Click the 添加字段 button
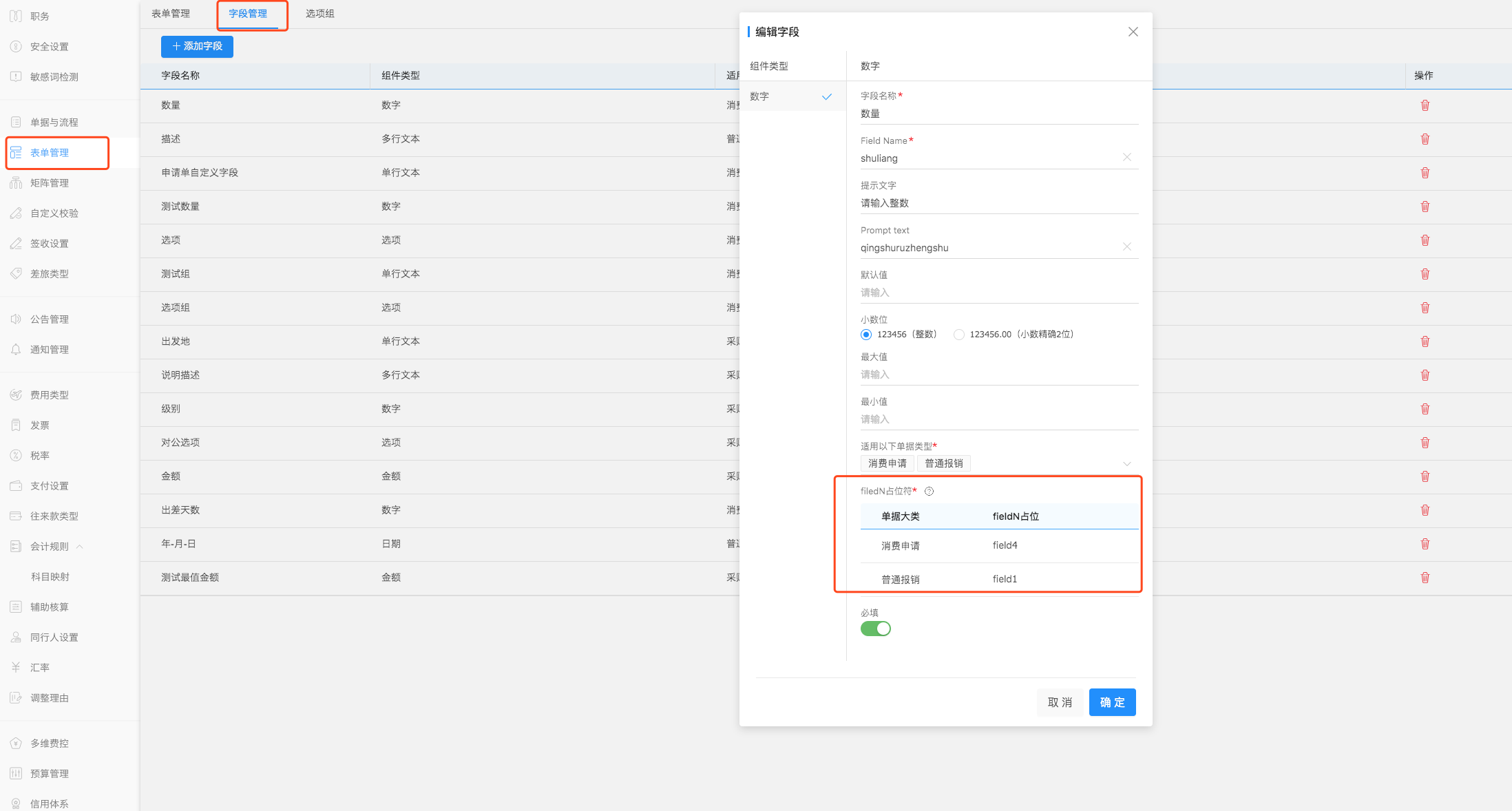 [x=197, y=46]
